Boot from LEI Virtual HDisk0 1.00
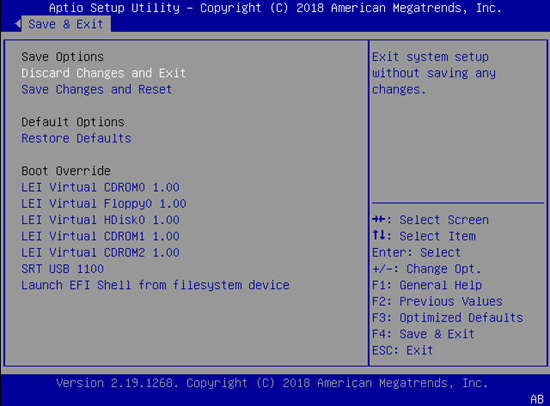Image resolution: width=550 pixels, height=406 pixels. pyautogui.click(x=100, y=220)
